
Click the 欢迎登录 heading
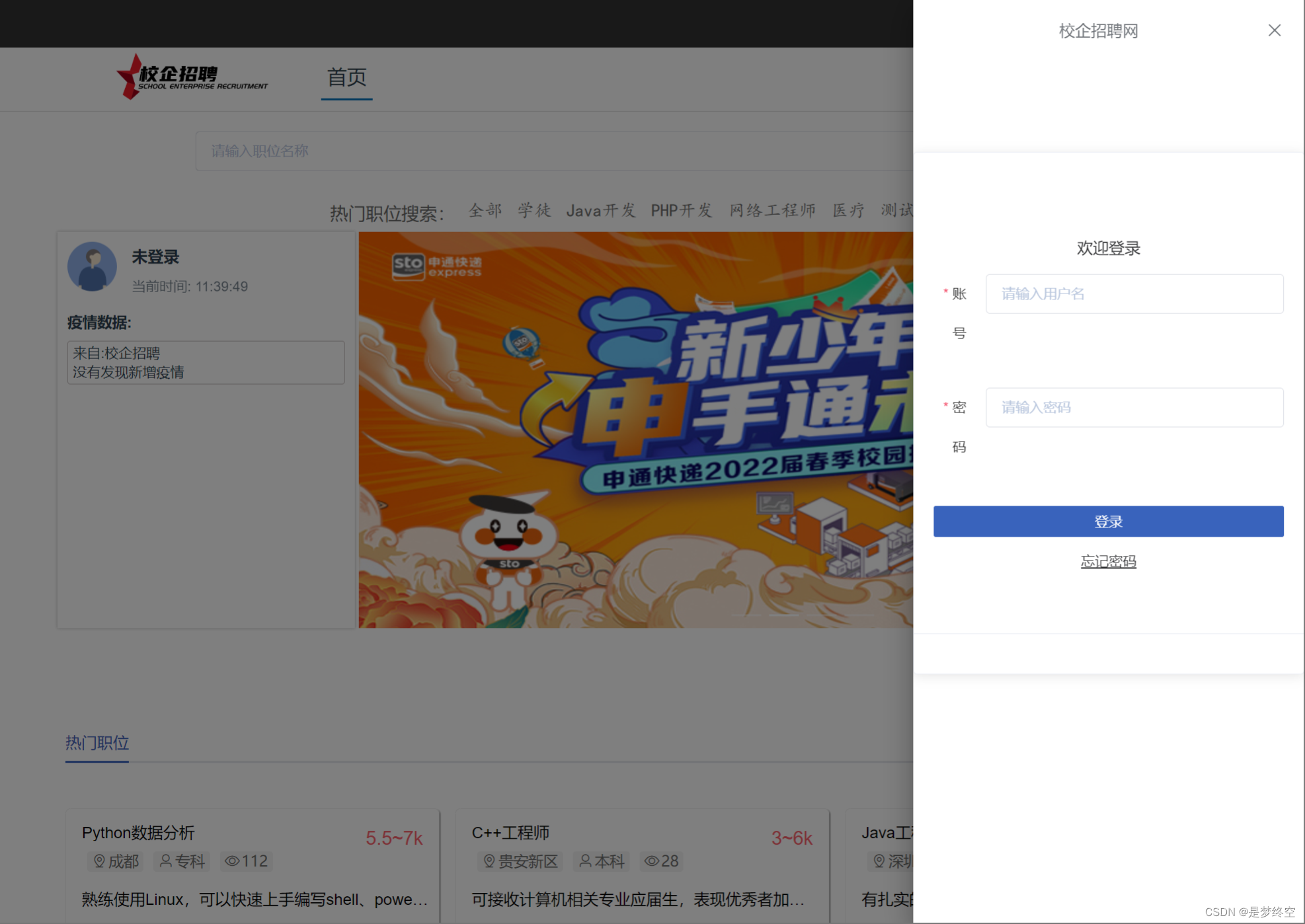click(x=1108, y=249)
